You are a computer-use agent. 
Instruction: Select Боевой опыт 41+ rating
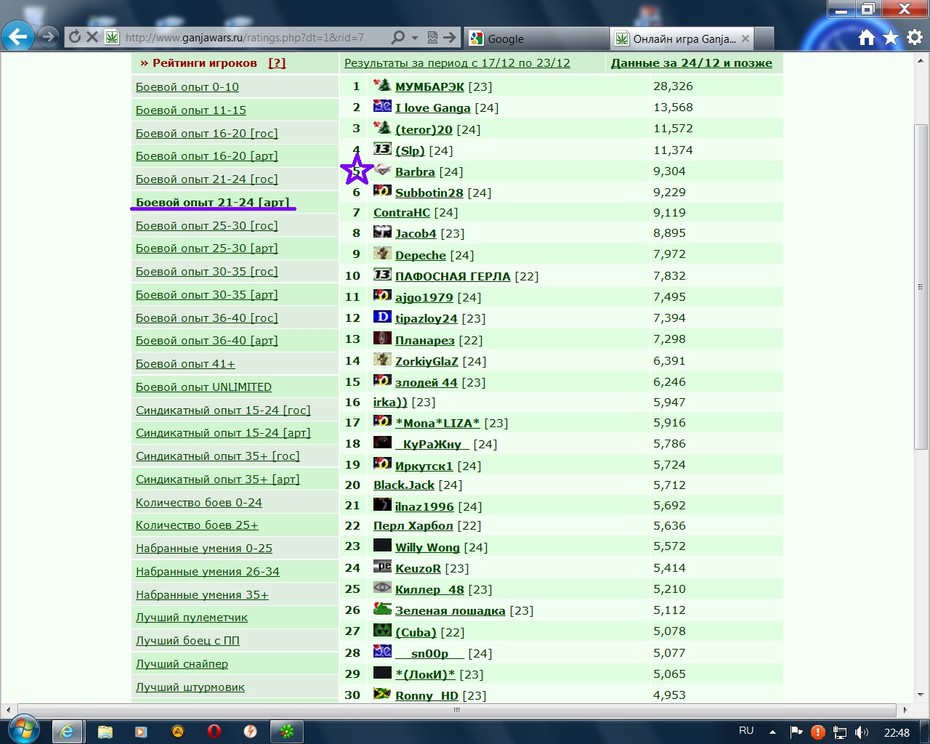coord(185,364)
